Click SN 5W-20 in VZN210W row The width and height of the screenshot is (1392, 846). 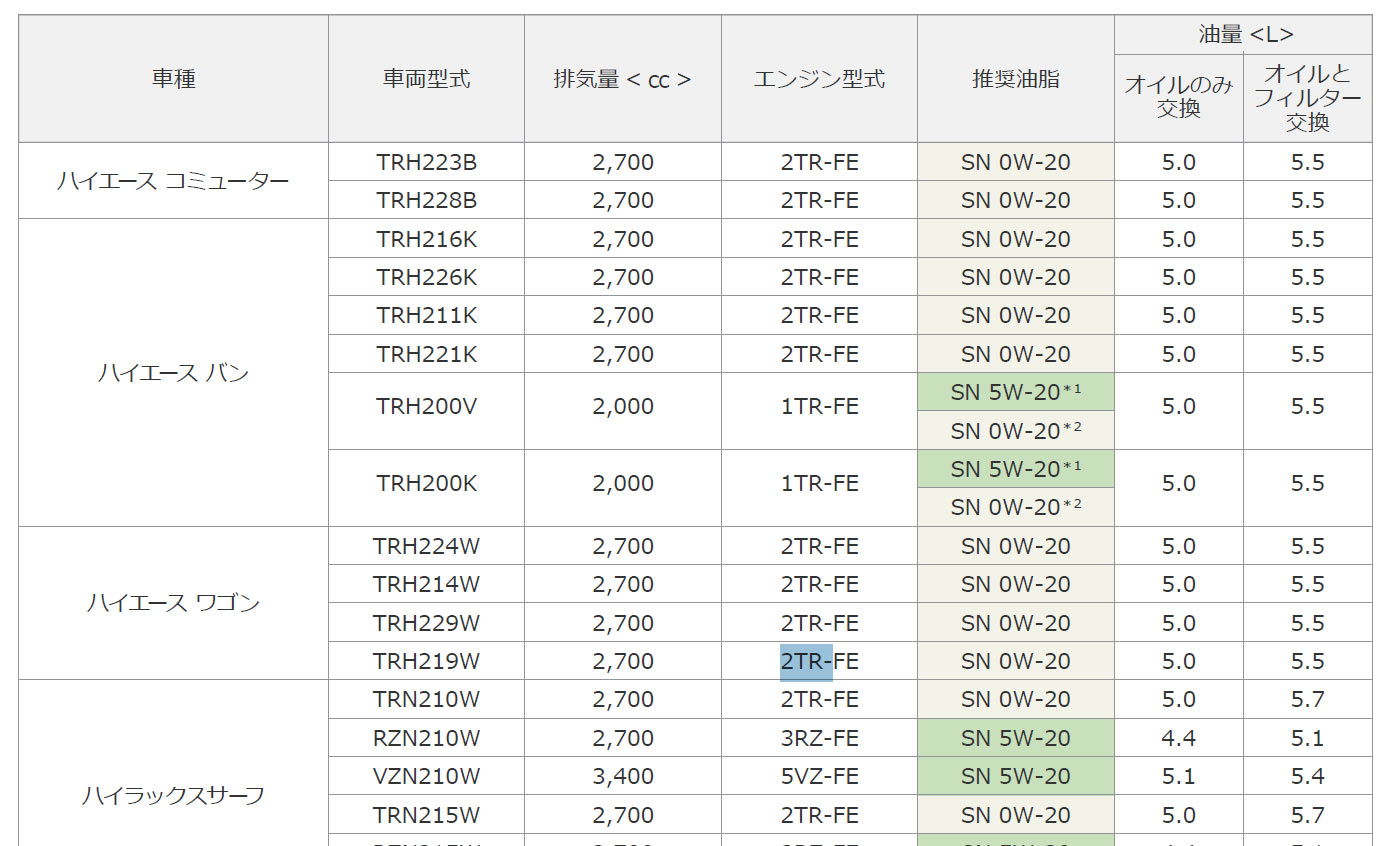pyautogui.click(x=1016, y=776)
